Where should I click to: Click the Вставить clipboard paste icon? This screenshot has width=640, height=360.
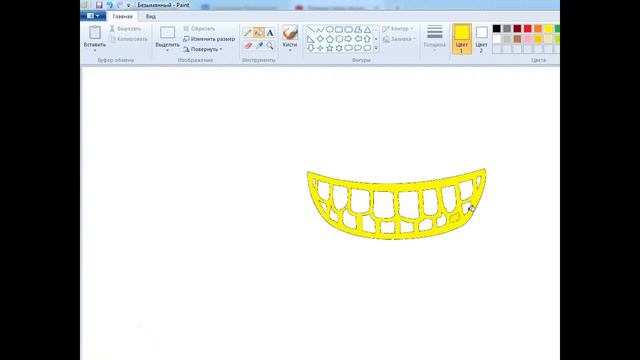point(95,33)
